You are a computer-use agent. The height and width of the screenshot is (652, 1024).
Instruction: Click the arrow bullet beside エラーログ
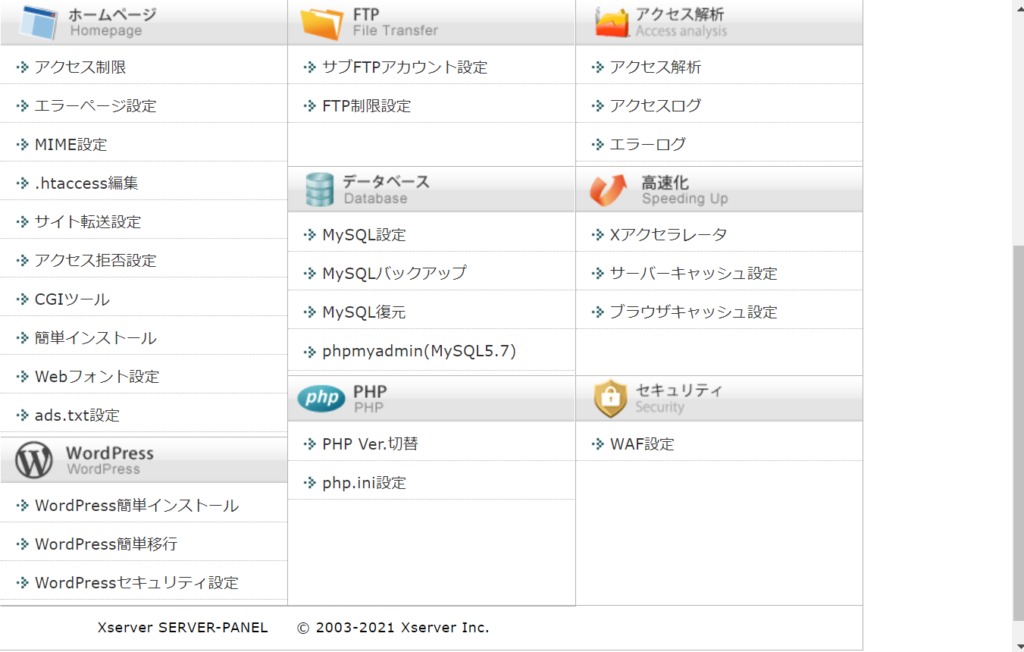(598, 145)
